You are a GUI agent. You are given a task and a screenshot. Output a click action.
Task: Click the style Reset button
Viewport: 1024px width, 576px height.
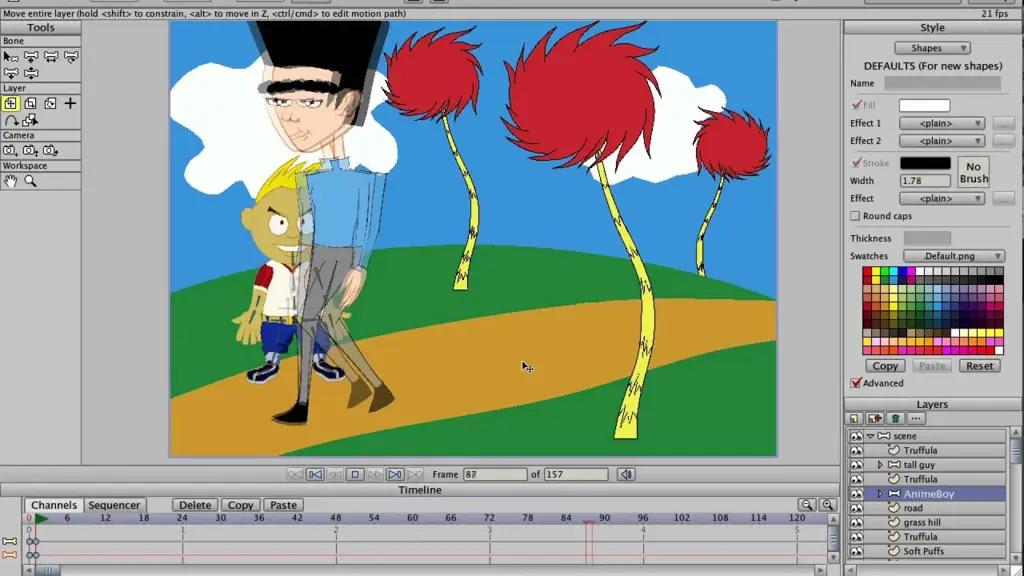pos(980,366)
